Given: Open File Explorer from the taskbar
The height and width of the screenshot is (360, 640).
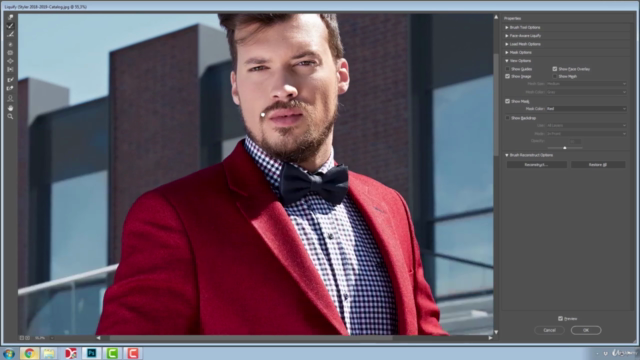Looking at the screenshot, I should [49, 353].
